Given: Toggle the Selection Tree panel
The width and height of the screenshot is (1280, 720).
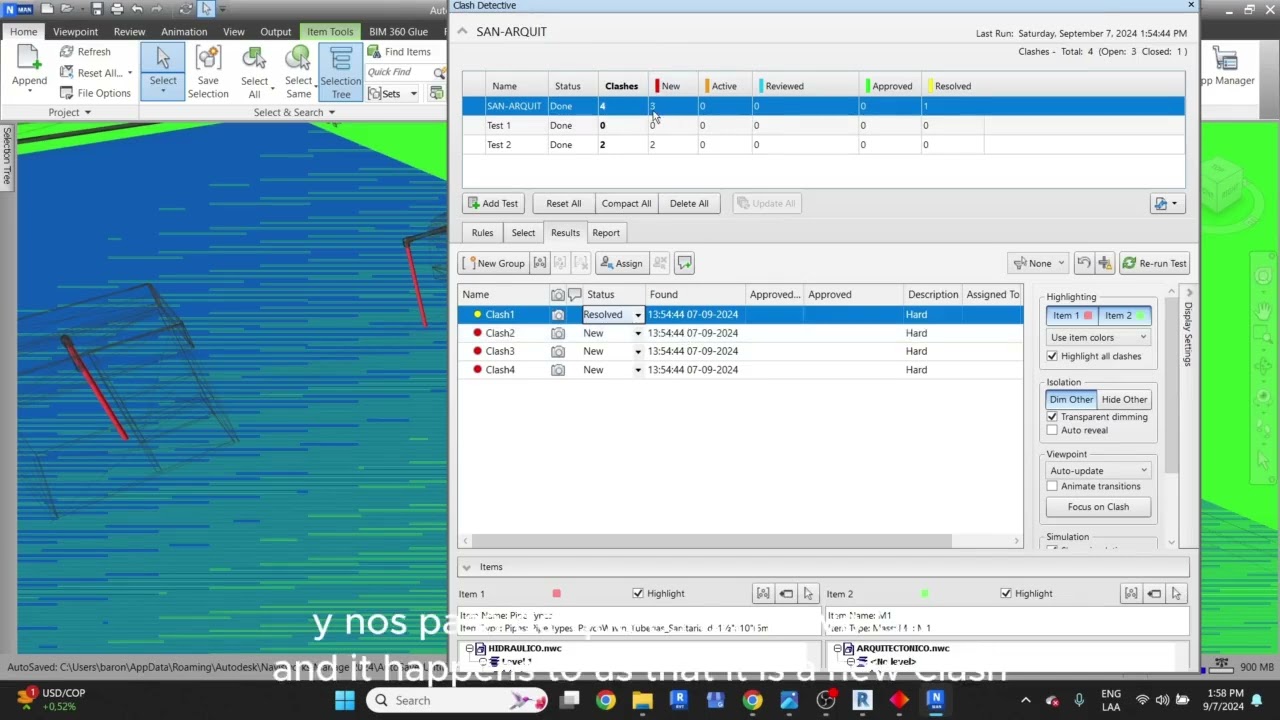Looking at the screenshot, I should pyautogui.click(x=341, y=73).
